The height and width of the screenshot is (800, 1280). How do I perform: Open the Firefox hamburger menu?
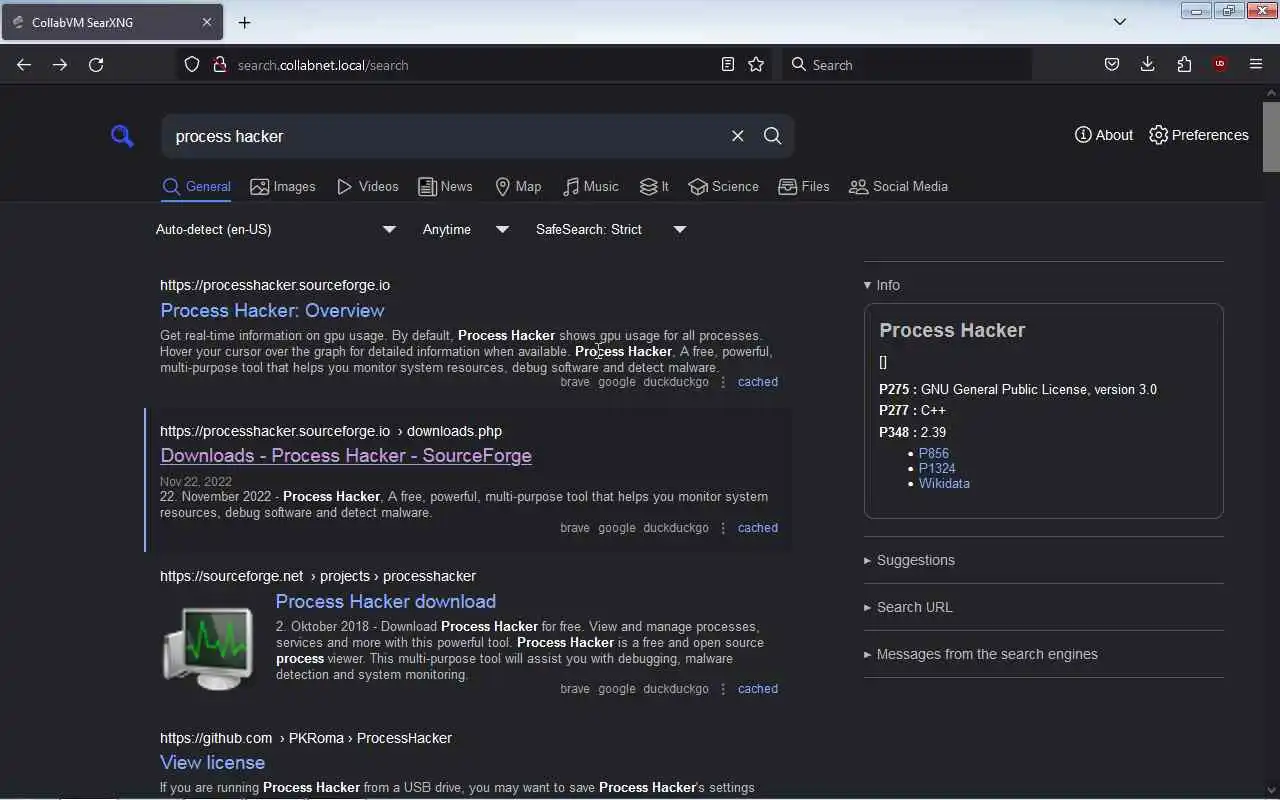1256,65
